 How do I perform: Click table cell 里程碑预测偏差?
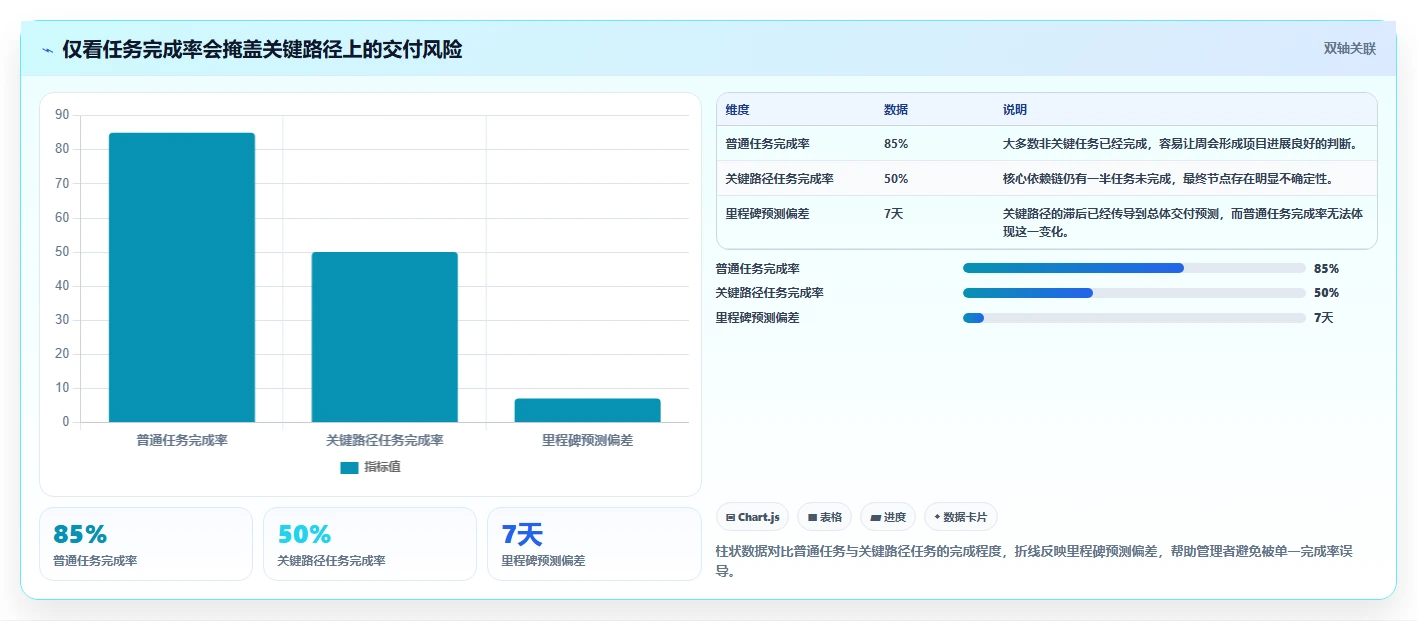[768, 214]
